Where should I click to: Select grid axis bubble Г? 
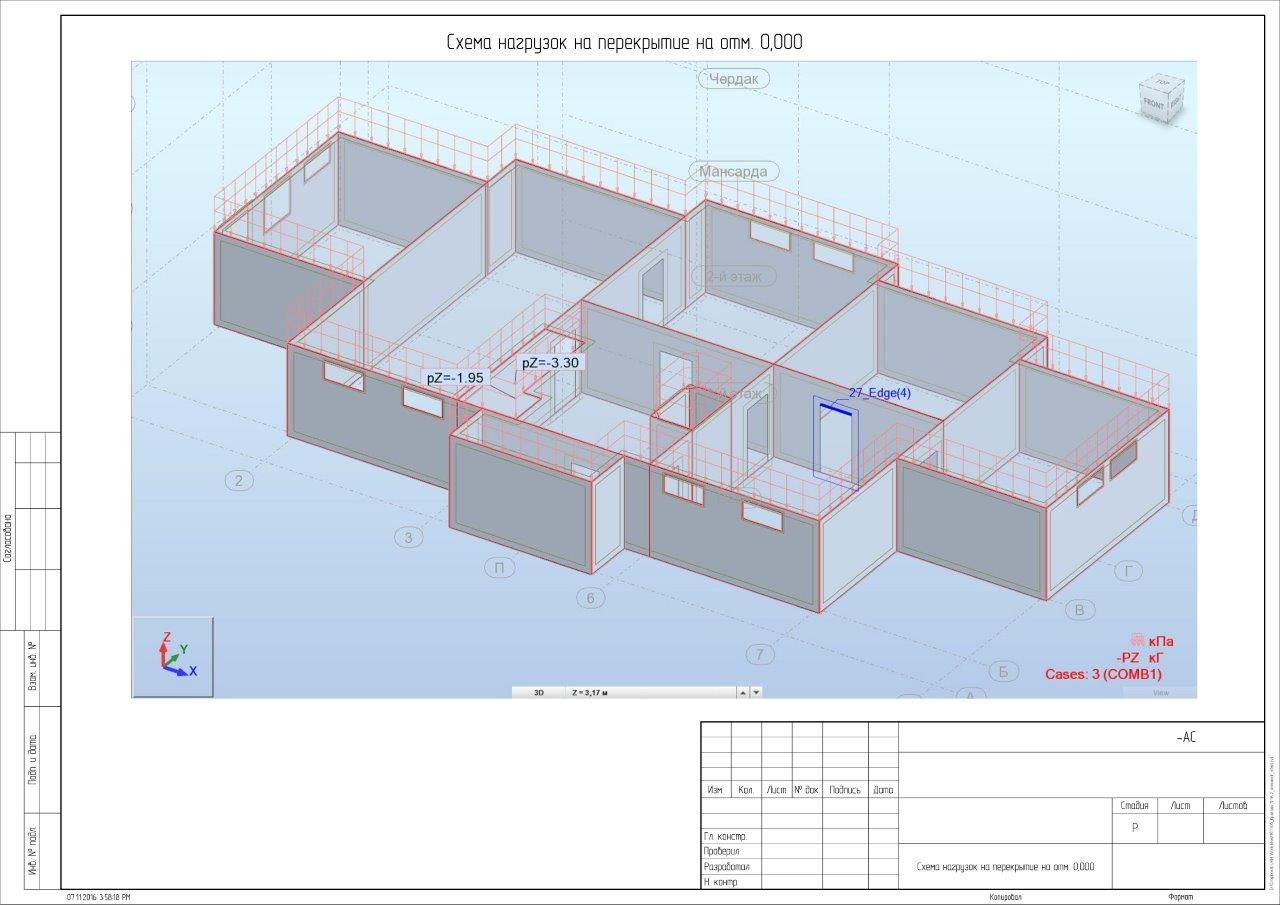tap(1128, 571)
